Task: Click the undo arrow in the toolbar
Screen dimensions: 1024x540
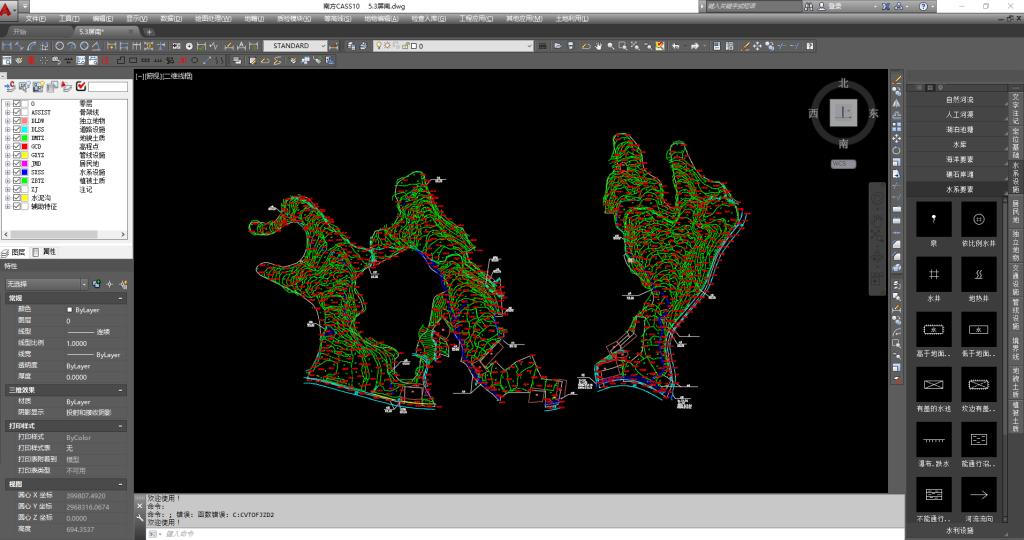Action: click(676, 46)
